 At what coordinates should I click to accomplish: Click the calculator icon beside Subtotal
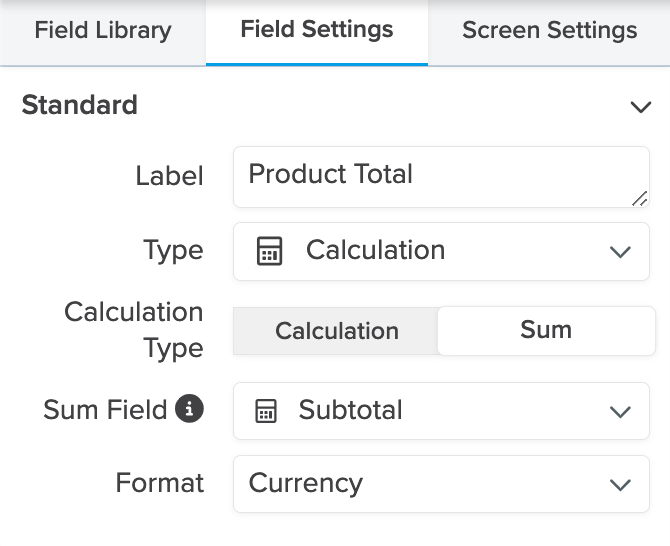(x=266, y=411)
